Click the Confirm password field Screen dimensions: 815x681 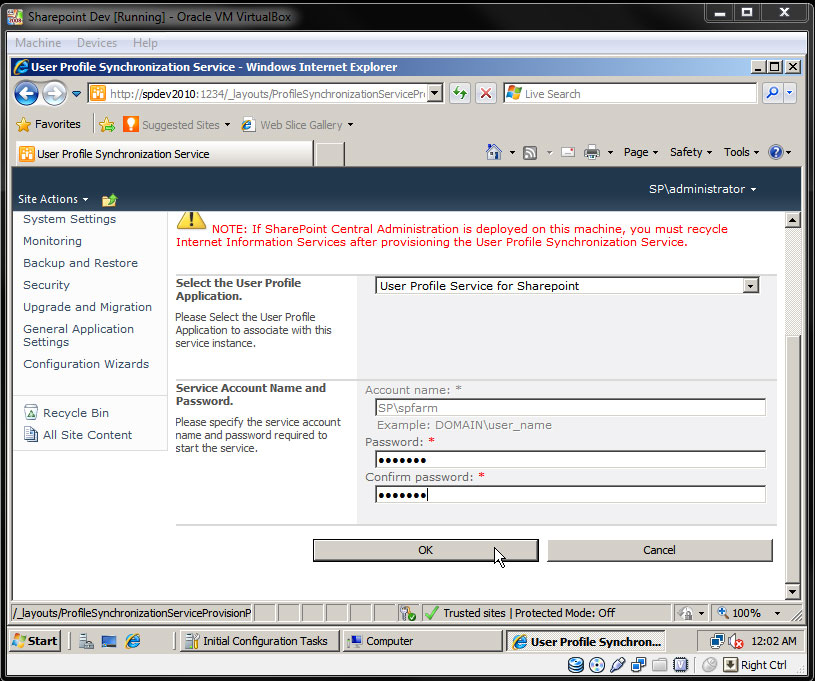pyautogui.click(x=570, y=494)
